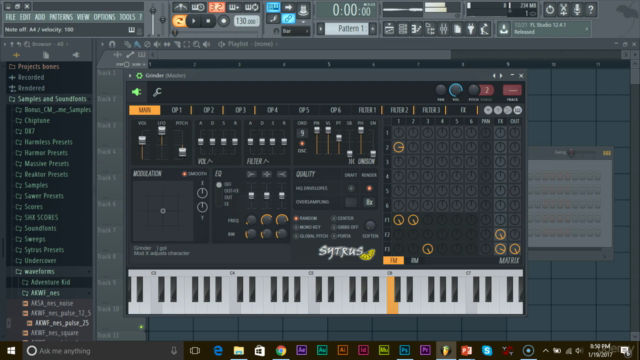Collapse the waveforms folder
640x360 pixels.
35,271
